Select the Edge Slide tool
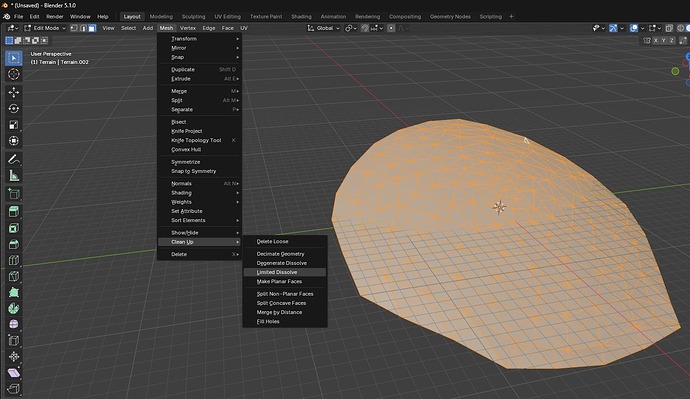The width and height of the screenshot is (690, 399). (x=14, y=340)
